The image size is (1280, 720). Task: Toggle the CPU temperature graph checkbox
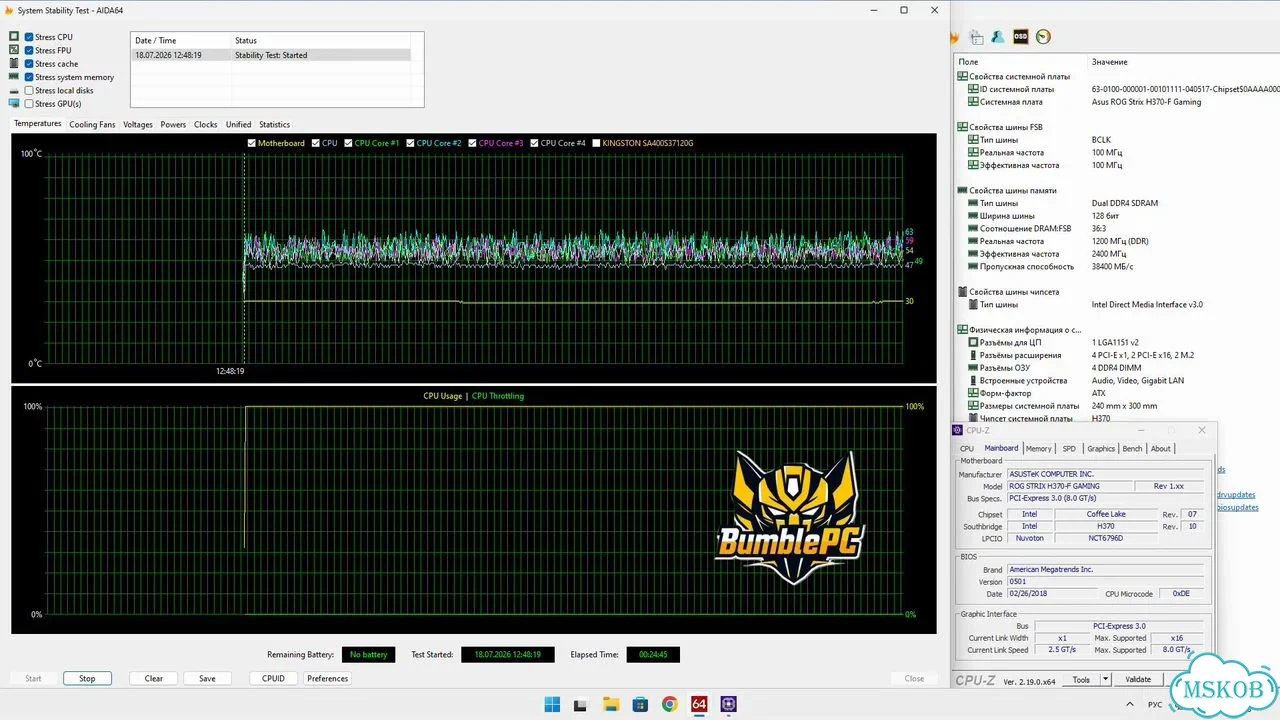point(316,143)
